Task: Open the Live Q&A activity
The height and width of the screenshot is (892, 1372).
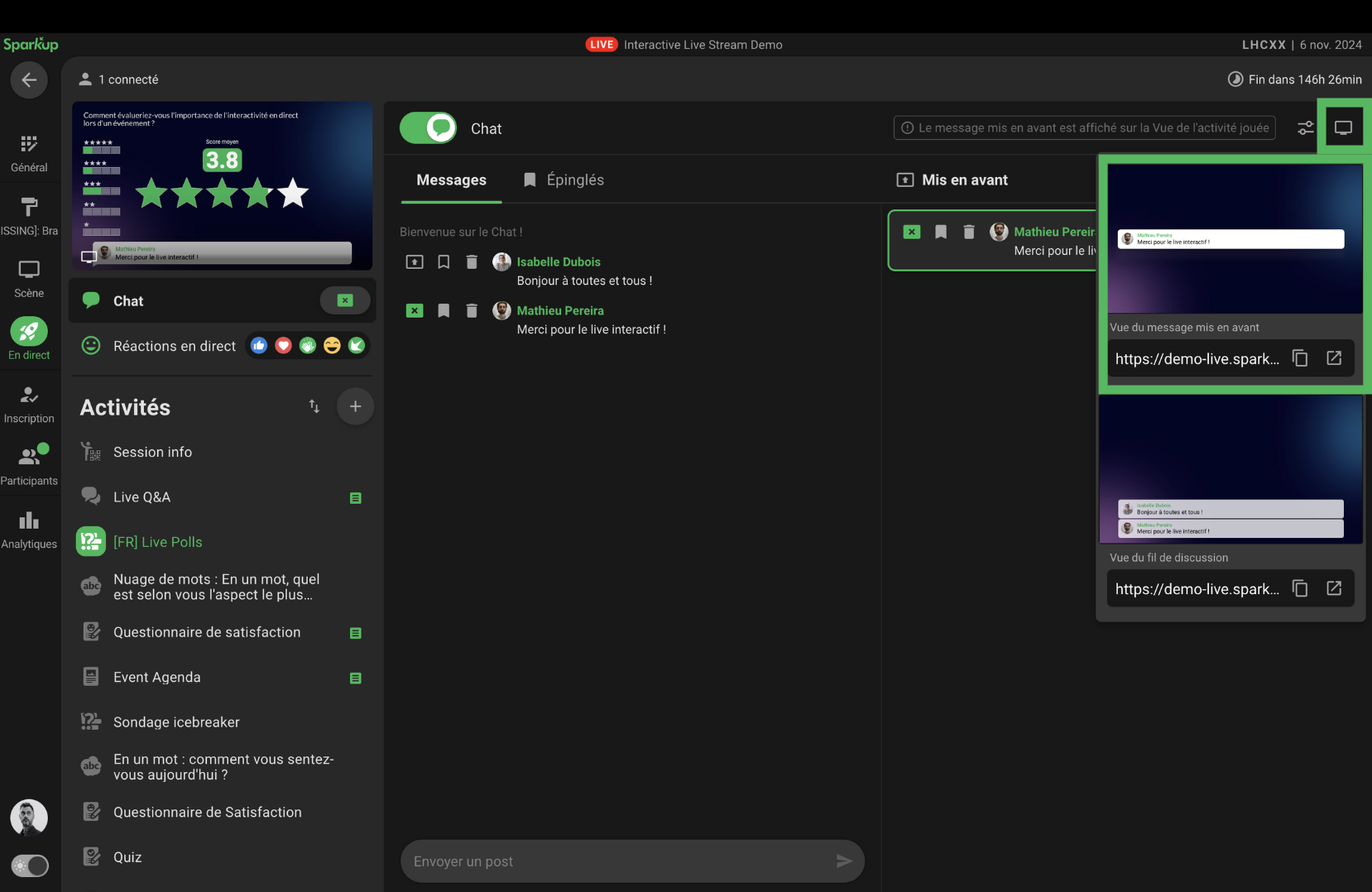Action: click(x=142, y=497)
